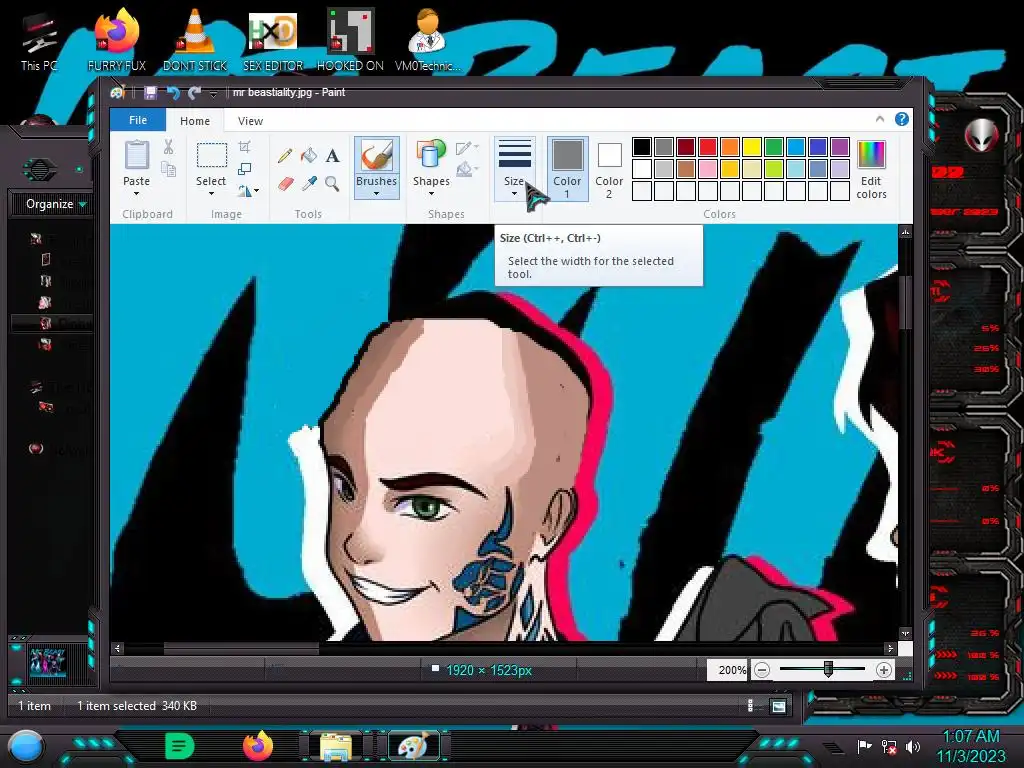Open Firefox from the taskbar
Image resolution: width=1024 pixels, height=768 pixels.
tap(258, 746)
